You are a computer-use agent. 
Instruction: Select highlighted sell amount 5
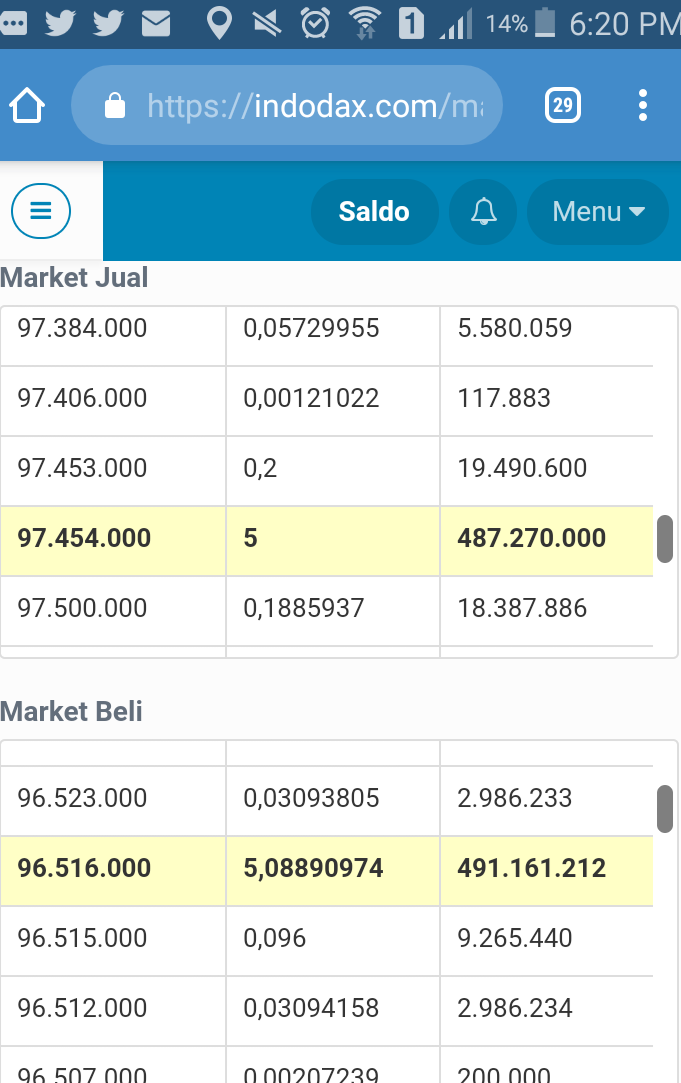tap(250, 538)
